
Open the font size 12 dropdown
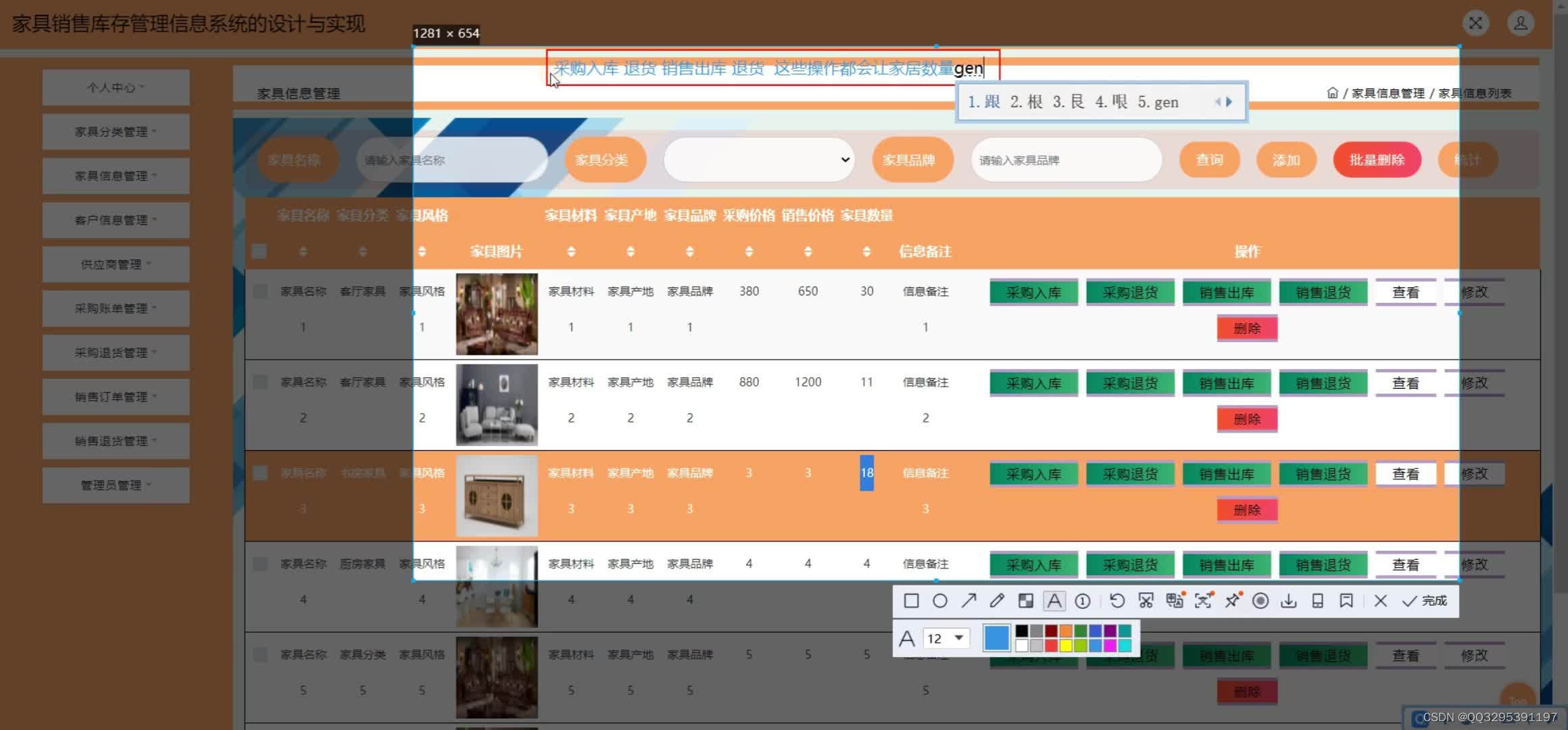[x=946, y=638]
